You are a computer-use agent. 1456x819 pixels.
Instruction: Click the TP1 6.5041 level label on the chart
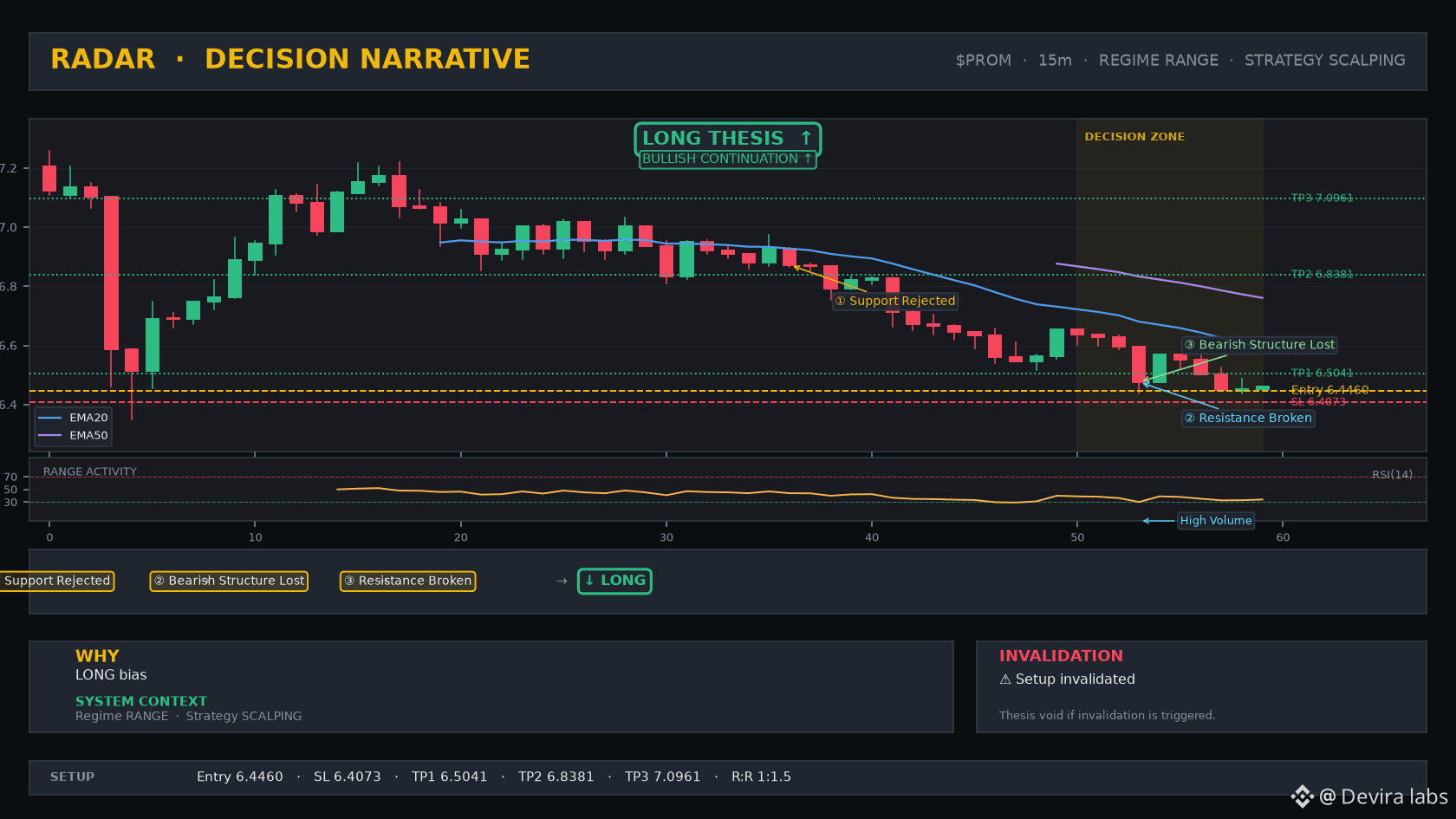point(1322,374)
